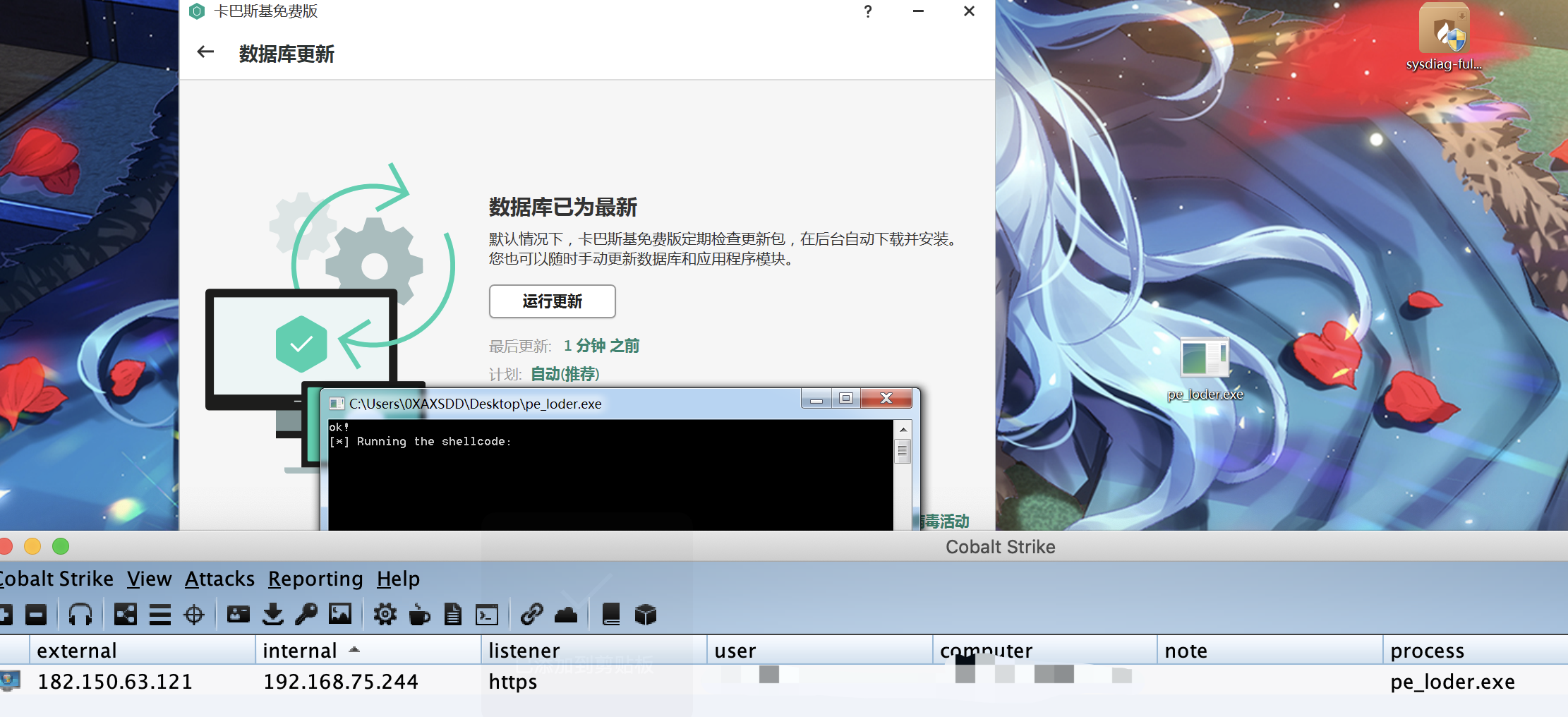Open the Listeners manager in Cobalt Strike toolbar

click(81, 614)
